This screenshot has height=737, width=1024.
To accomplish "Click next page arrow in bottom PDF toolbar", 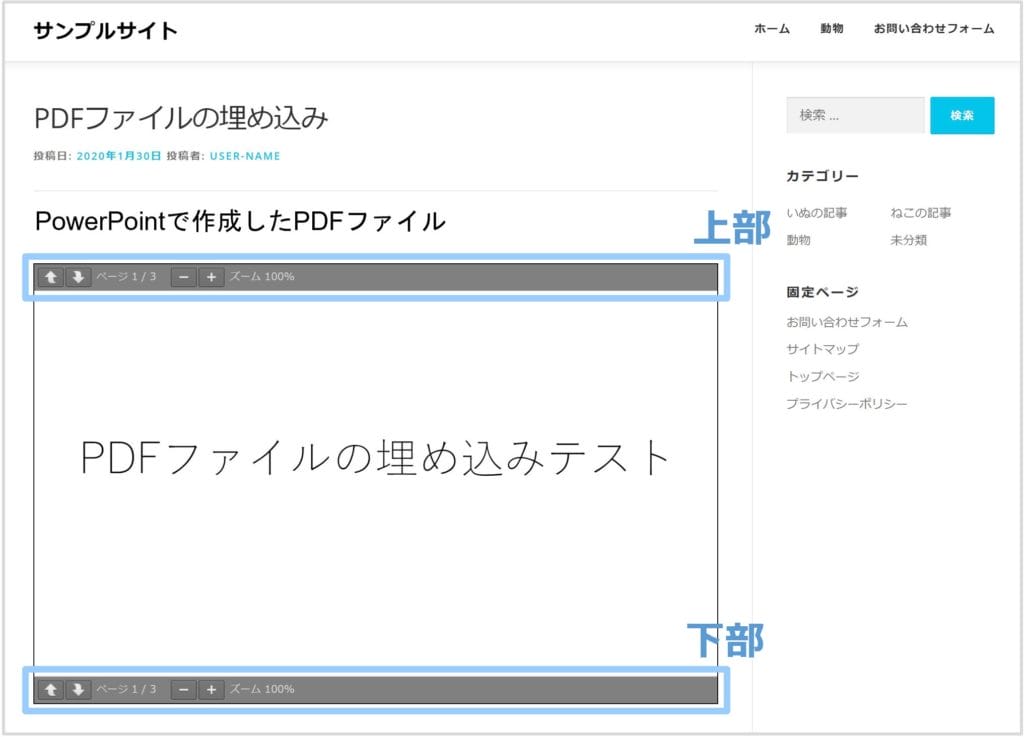I will click(79, 689).
